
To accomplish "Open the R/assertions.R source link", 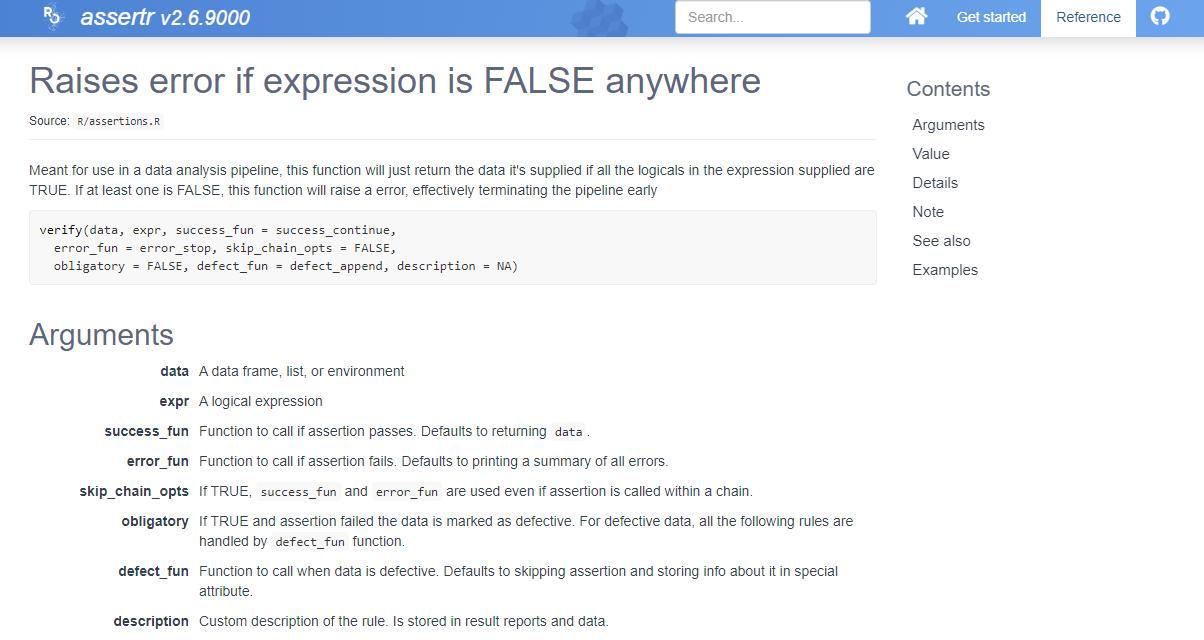I will click(x=118, y=120).
